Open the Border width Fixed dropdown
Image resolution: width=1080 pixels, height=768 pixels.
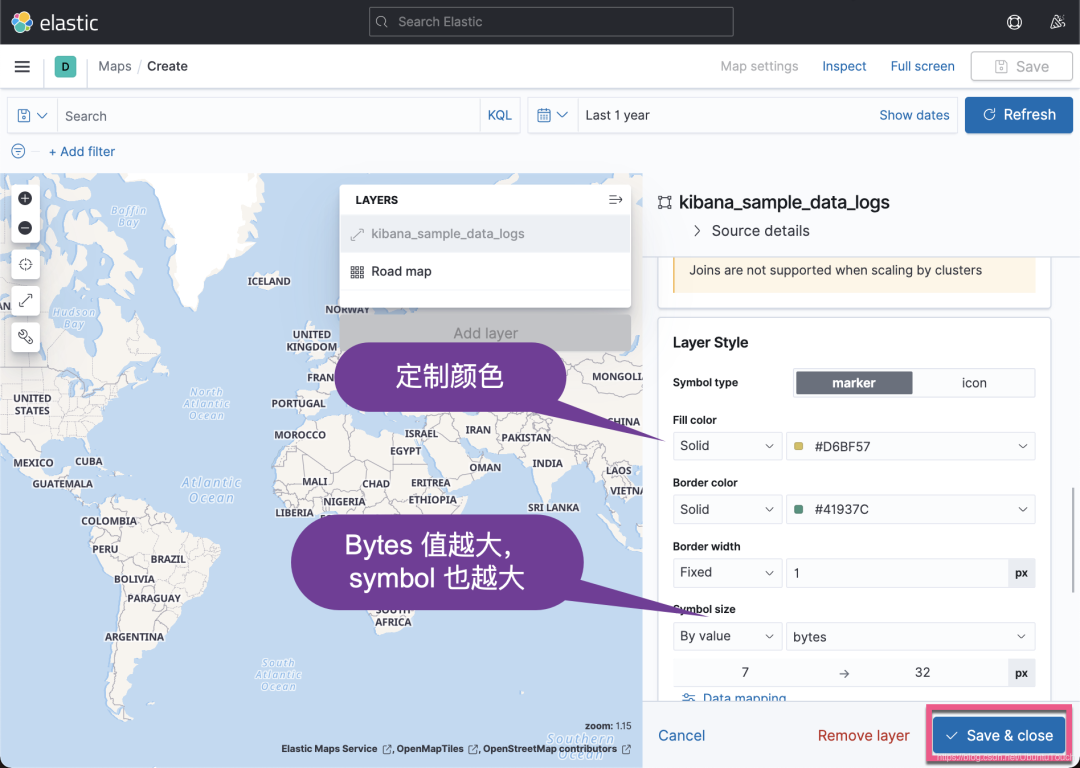point(727,572)
